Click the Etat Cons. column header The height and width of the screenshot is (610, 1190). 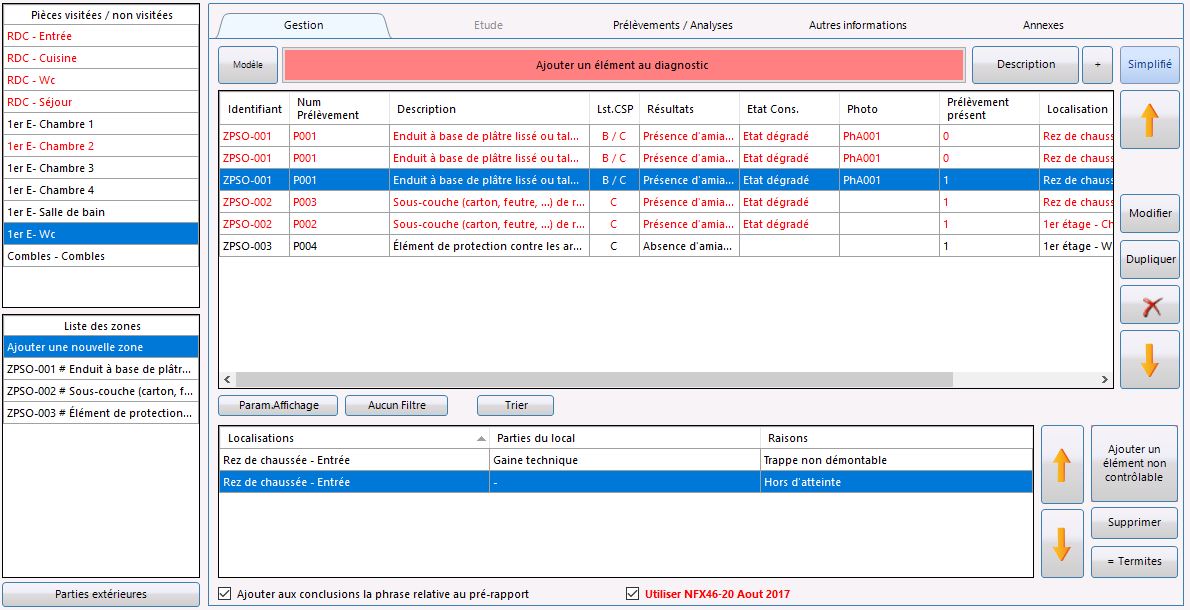pyautogui.click(x=789, y=108)
